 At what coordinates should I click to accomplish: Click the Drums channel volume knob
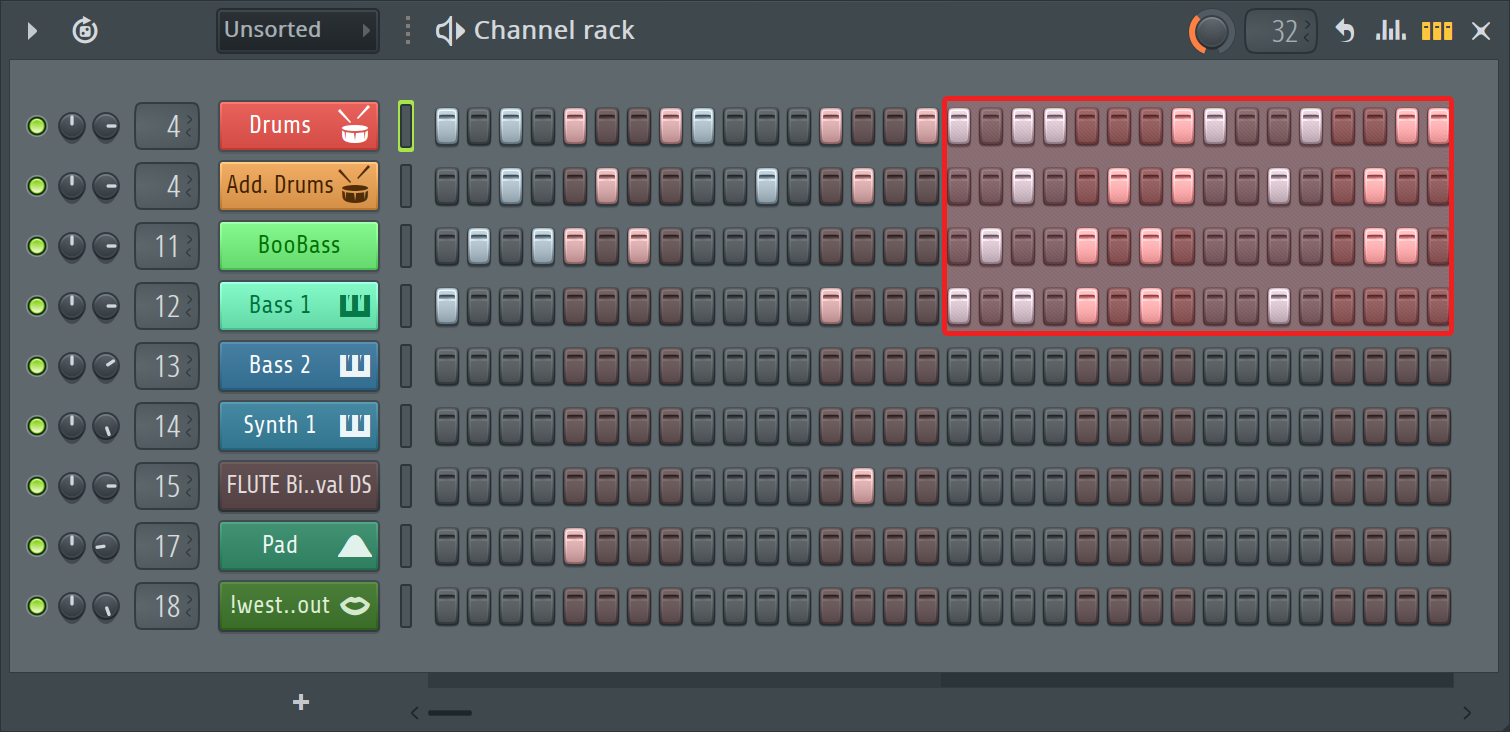point(106,126)
